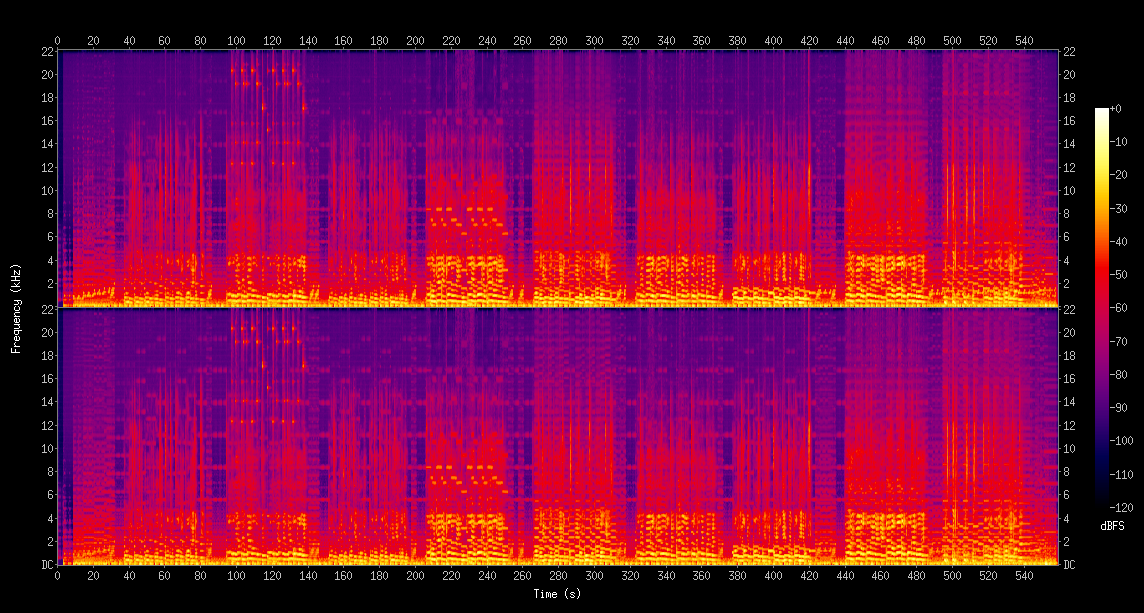Click upper channel's left-axis 10 kHz label
Screen dimensions: 1144x613
[48, 190]
